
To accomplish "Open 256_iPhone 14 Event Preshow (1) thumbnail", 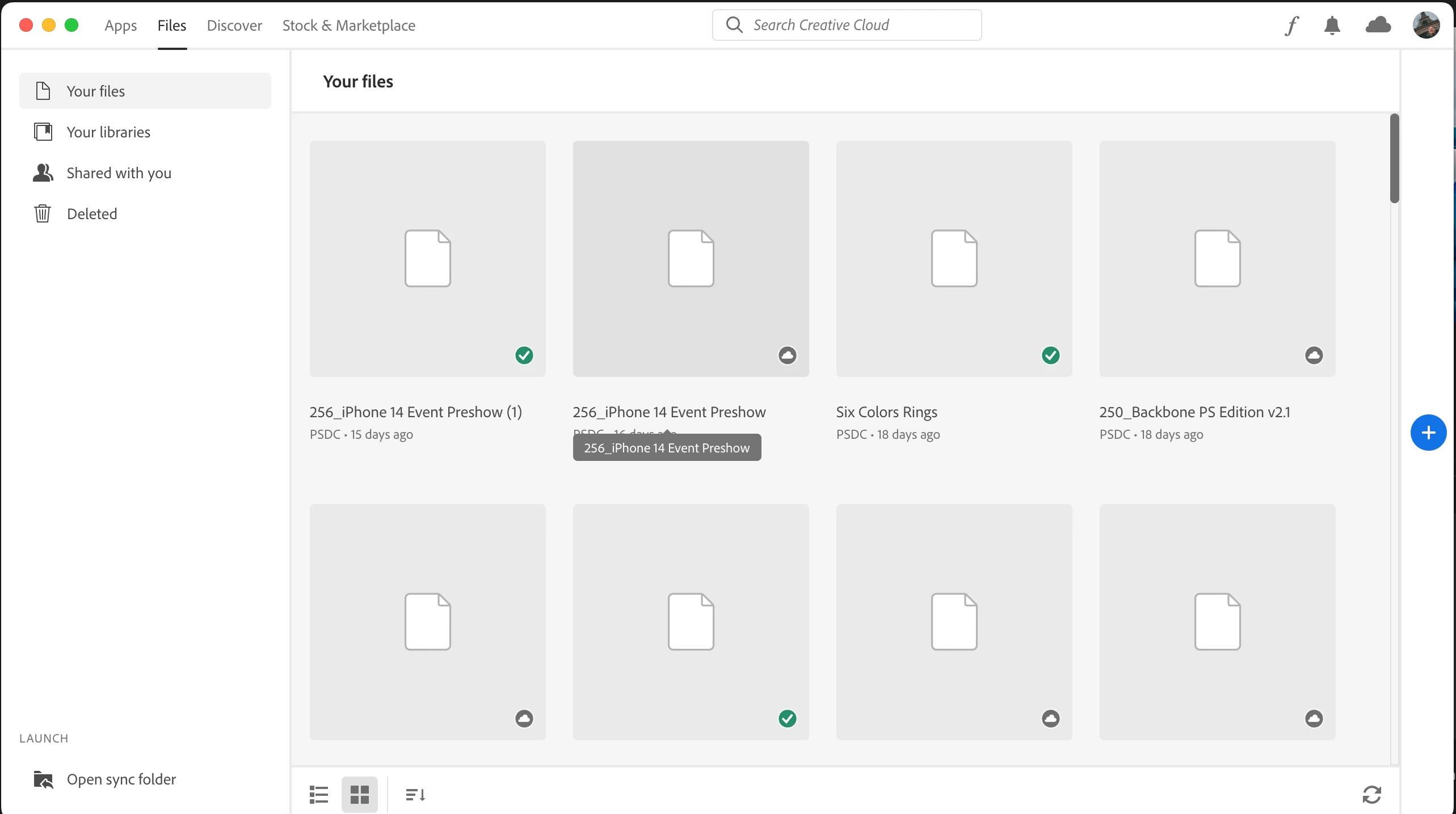I will pos(427,259).
